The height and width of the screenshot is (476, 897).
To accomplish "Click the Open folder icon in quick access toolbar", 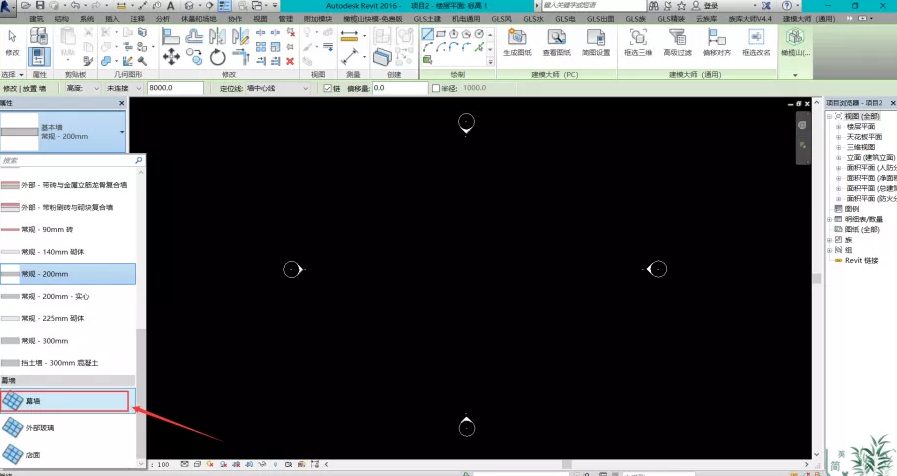I will point(26,6).
